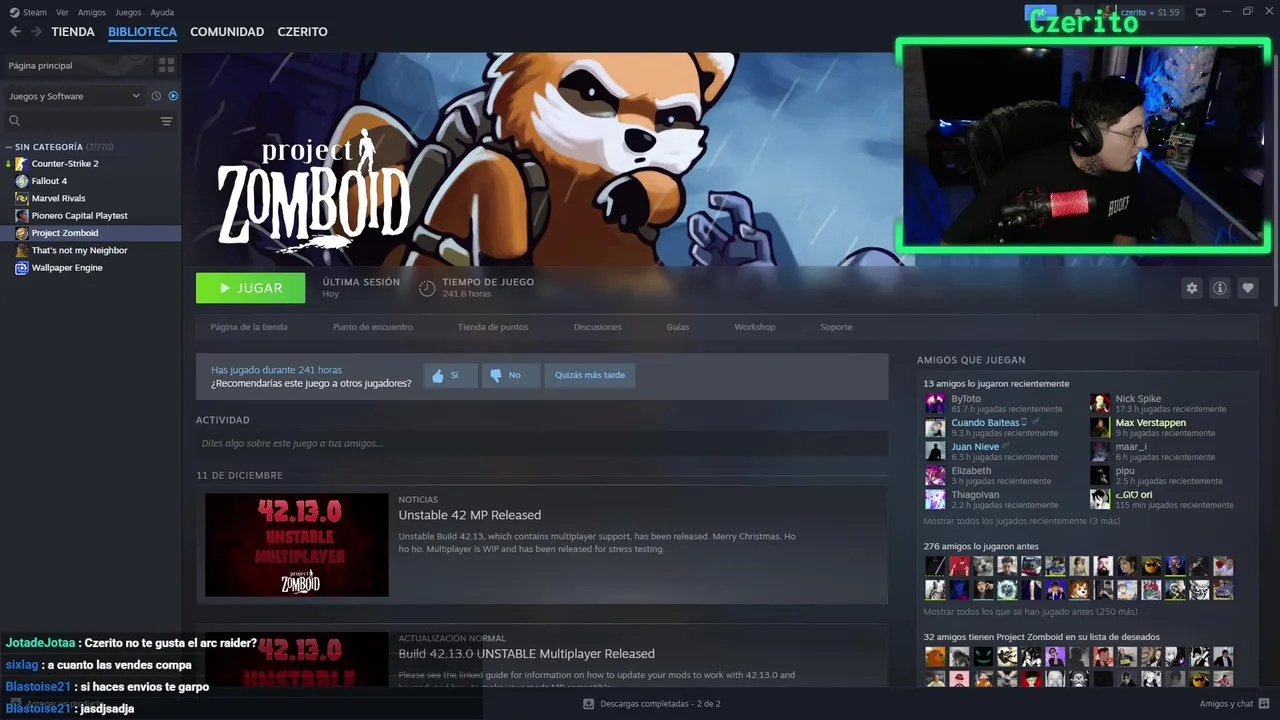The image size is (1280, 720).
Task: Open Punto de encuentro tab
Action: coord(373,327)
